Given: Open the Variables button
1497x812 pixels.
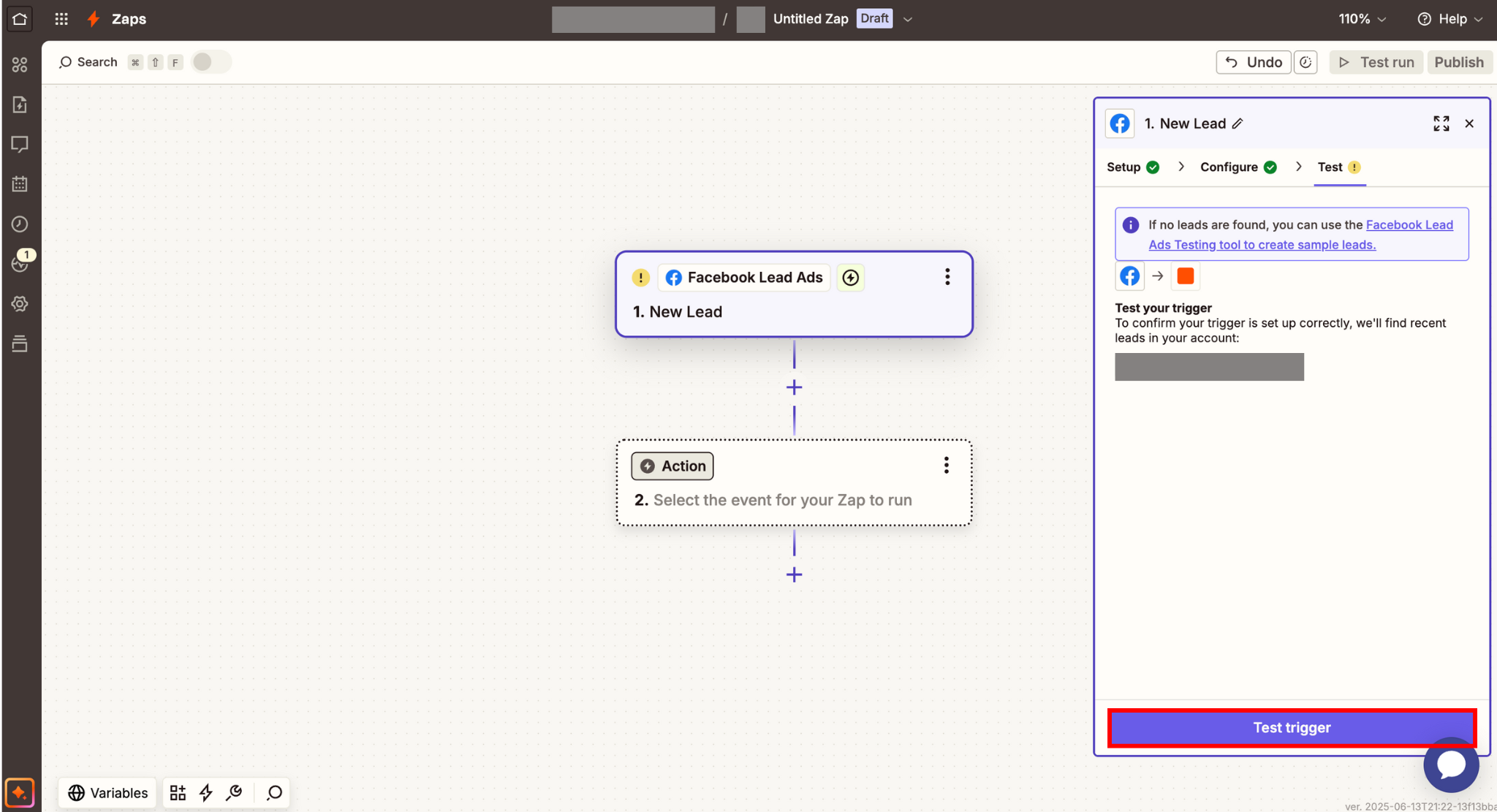Looking at the screenshot, I should [x=107, y=793].
